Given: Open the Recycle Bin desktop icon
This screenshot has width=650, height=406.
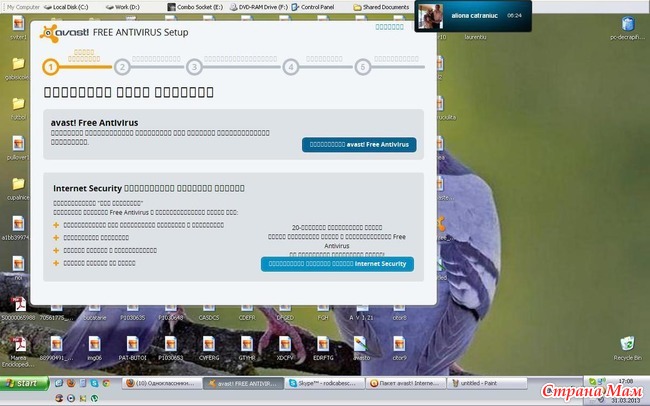Looking at the screenshot, I should [x=626, y=347].
